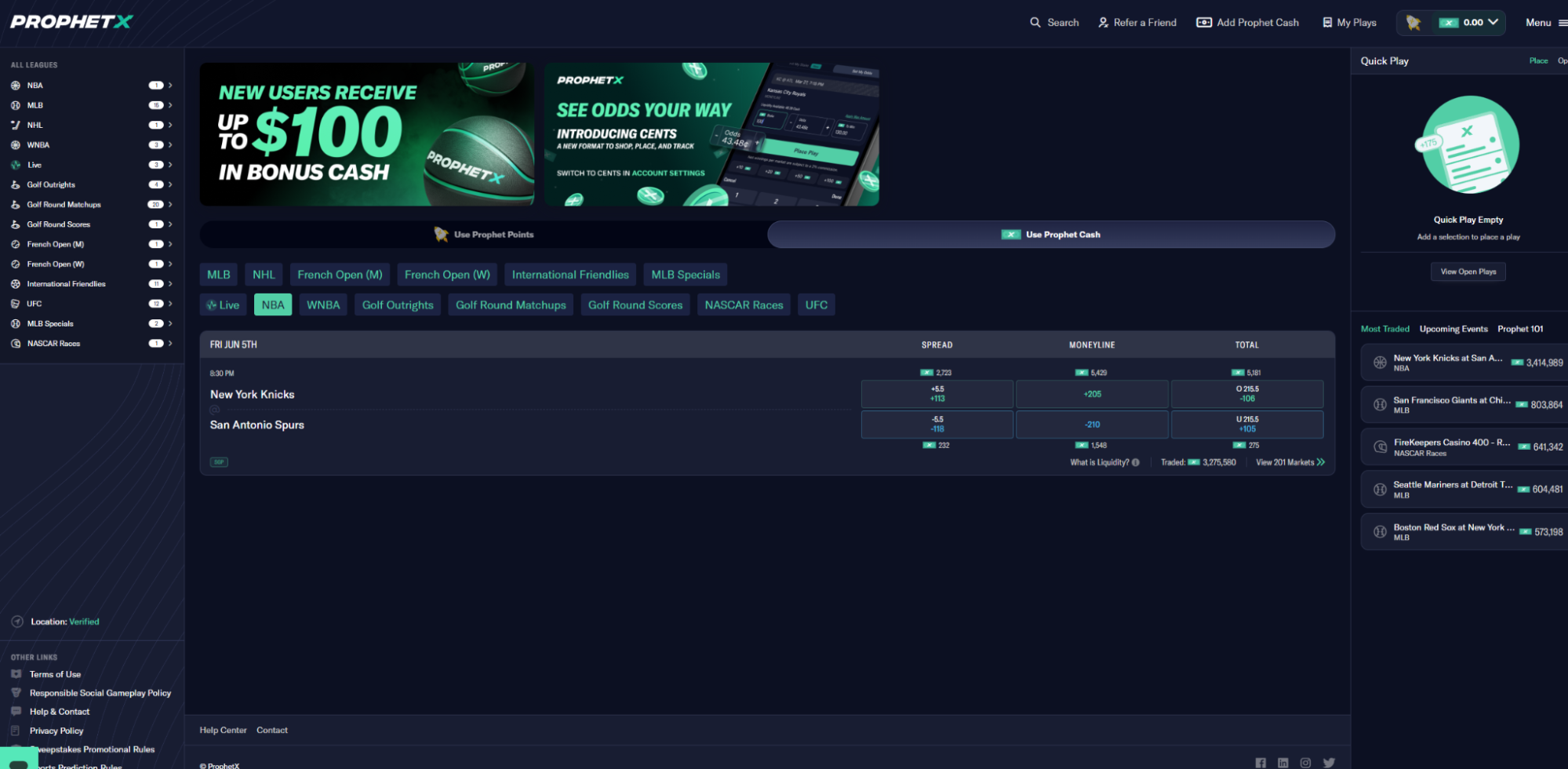Screen dimensions: 1568x769
Task: Select the WNBA filter tab
Action: 323,305
